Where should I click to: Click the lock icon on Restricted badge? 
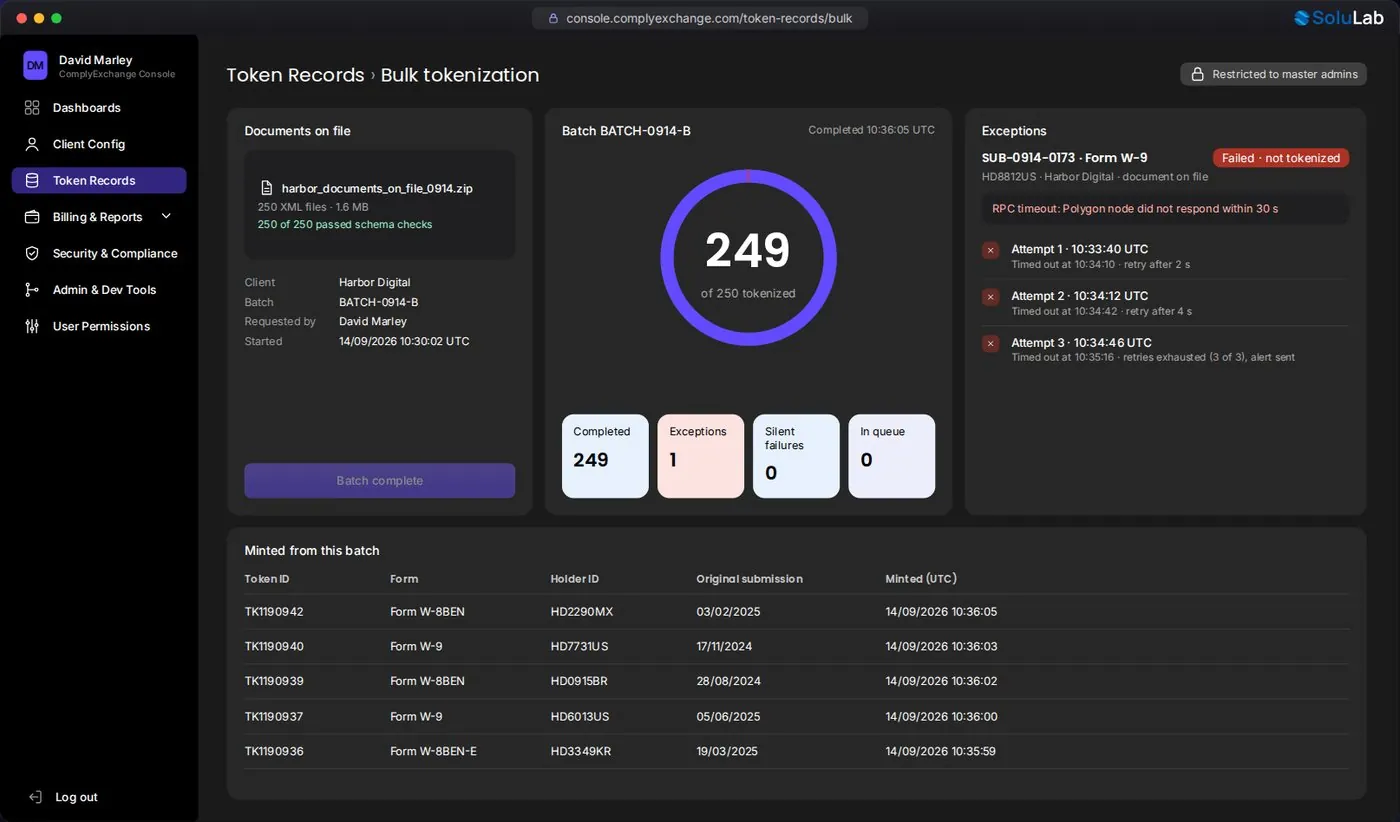pos(1196,74)
